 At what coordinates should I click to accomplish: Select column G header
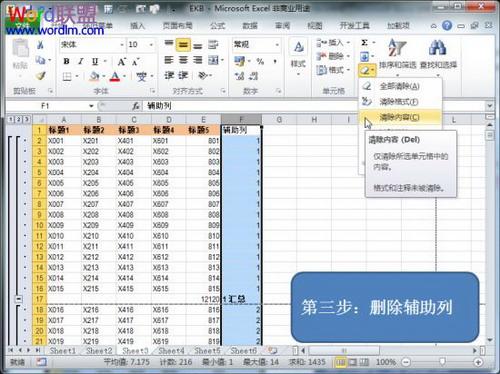pyautogui.click(x=279, y=120)
